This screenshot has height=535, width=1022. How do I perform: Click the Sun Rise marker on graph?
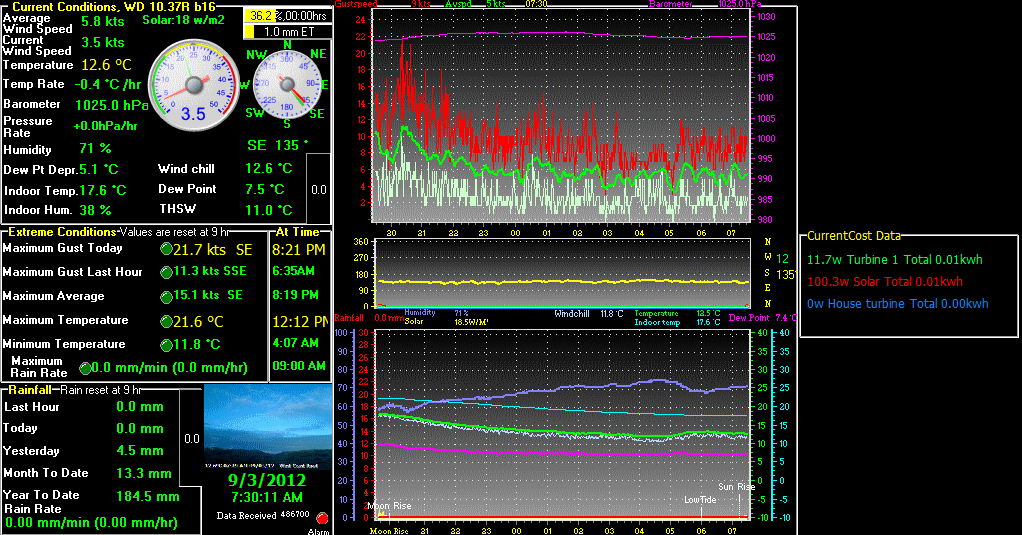(736, 487)
